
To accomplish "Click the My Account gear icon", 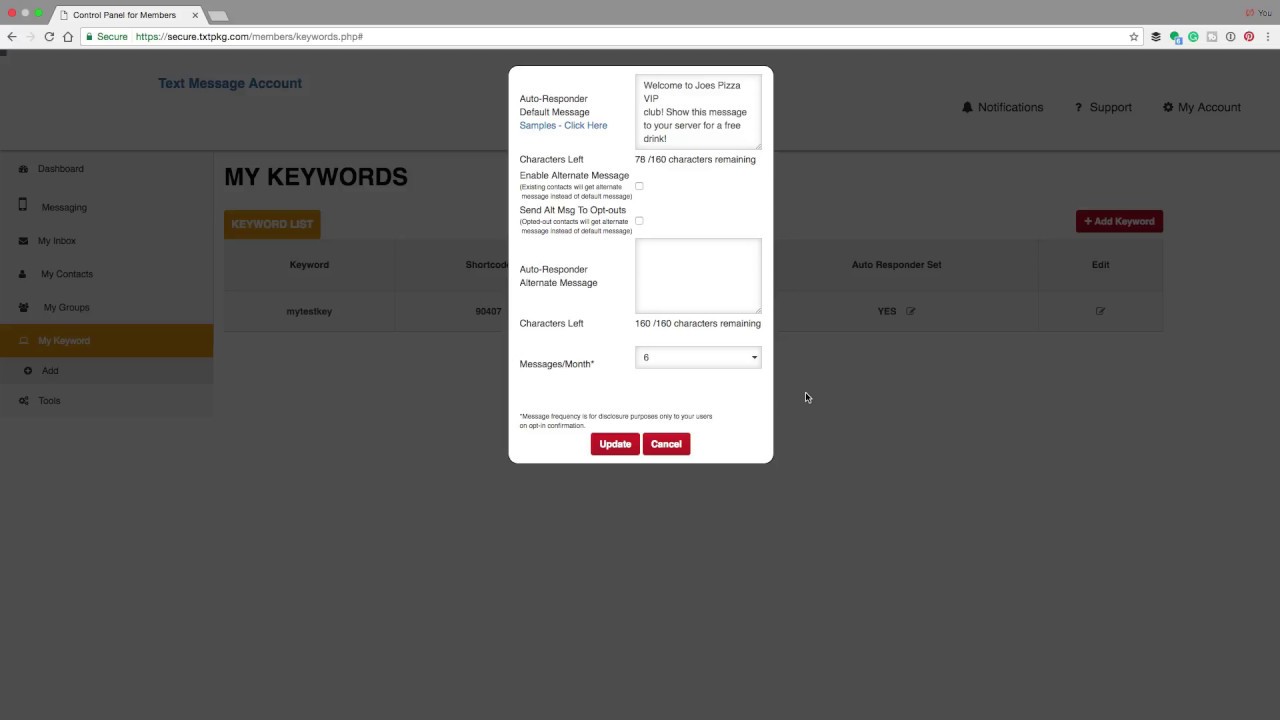I will click(1168, 107).
